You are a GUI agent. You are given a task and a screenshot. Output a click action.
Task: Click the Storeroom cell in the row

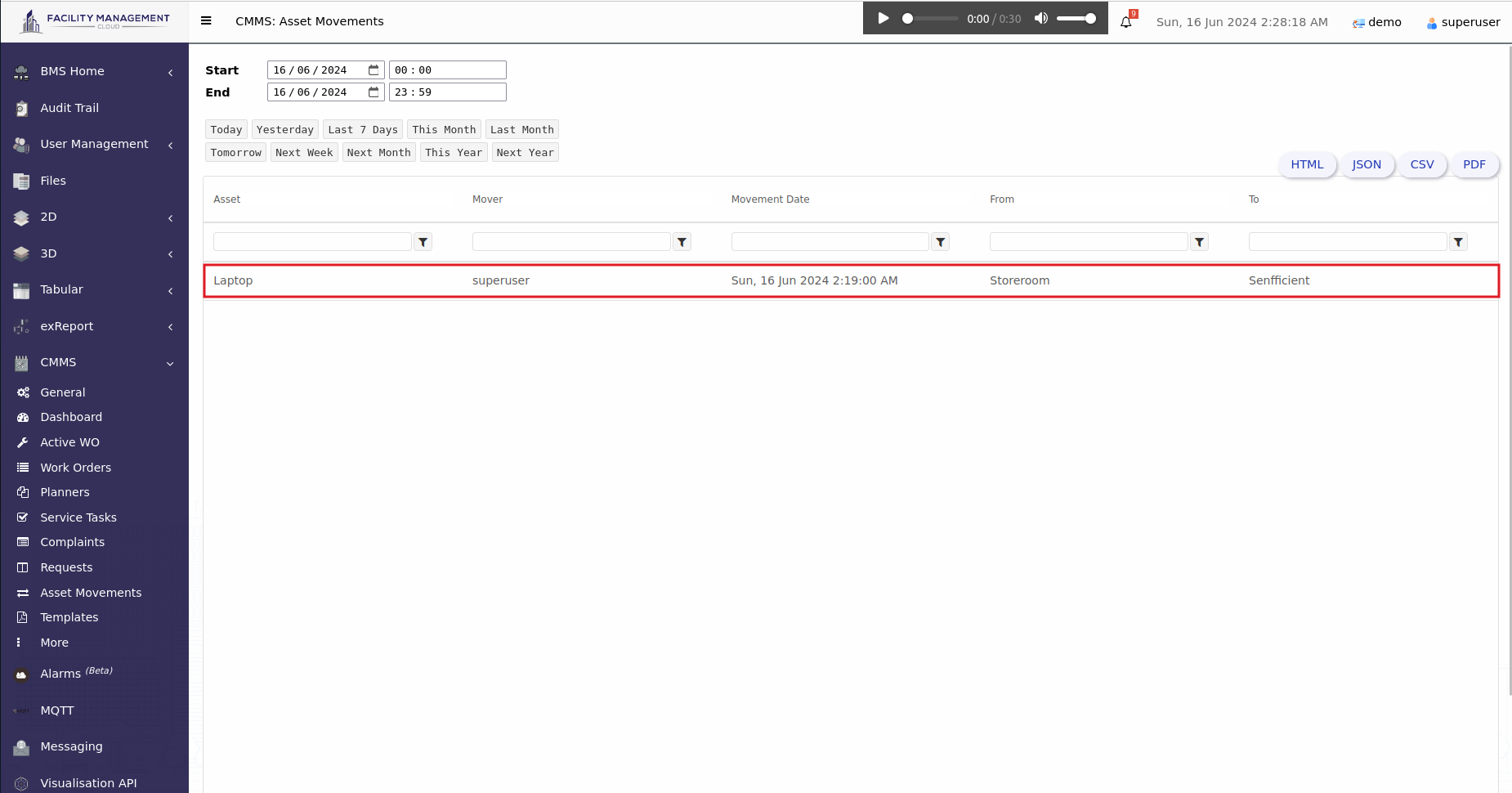tap(1019, 280)
